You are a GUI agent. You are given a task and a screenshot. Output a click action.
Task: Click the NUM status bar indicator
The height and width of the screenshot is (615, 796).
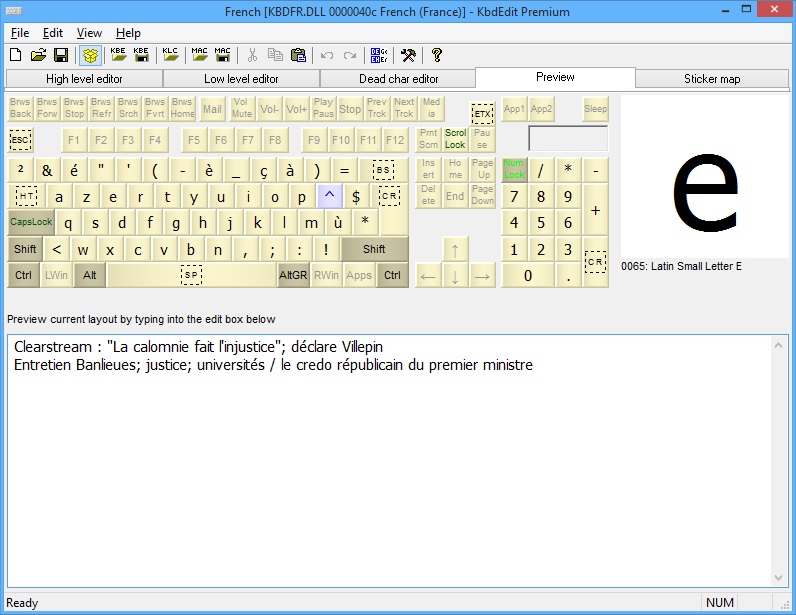[x=719, y=603]
